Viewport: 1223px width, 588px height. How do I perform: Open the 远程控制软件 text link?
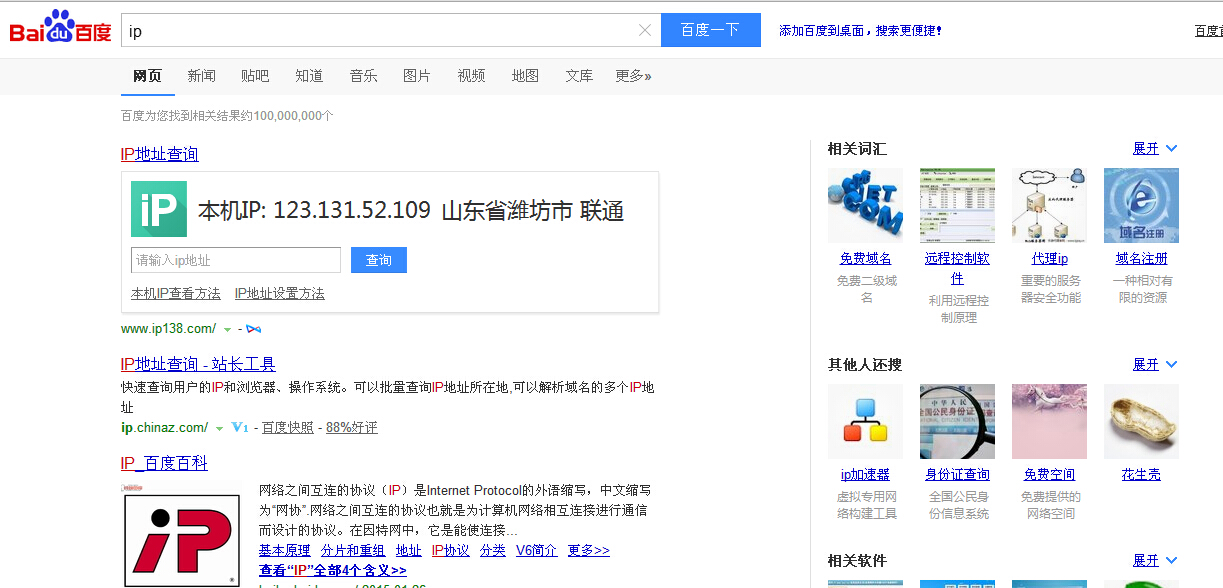(x=957, y=268)
